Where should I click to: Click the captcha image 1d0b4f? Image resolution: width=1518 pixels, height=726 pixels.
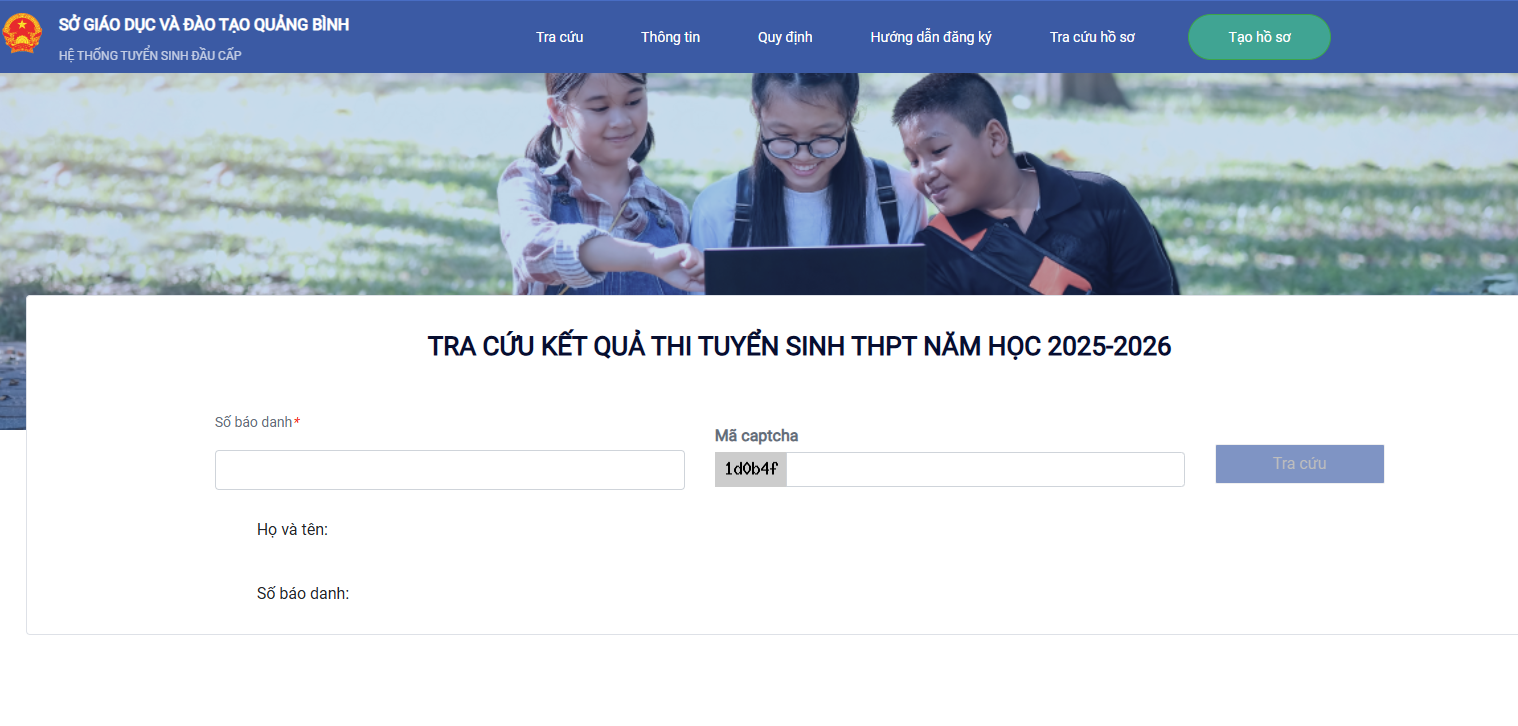point(751,469)
